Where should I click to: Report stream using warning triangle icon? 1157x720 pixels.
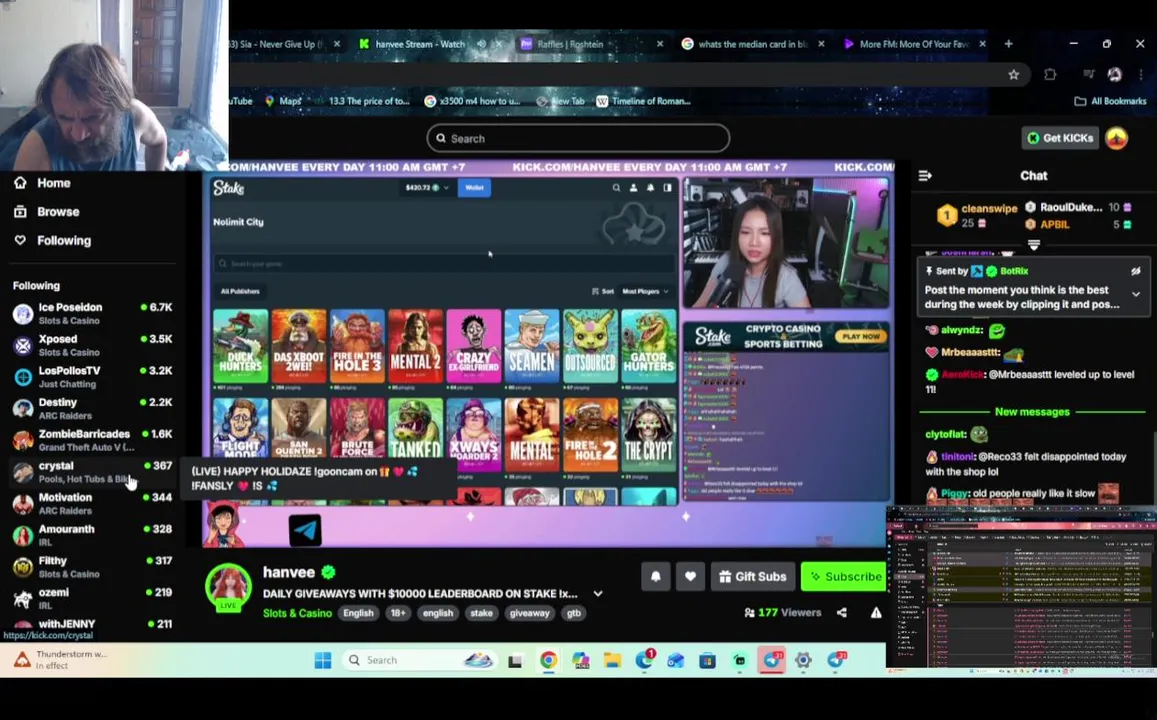(876, 612)
